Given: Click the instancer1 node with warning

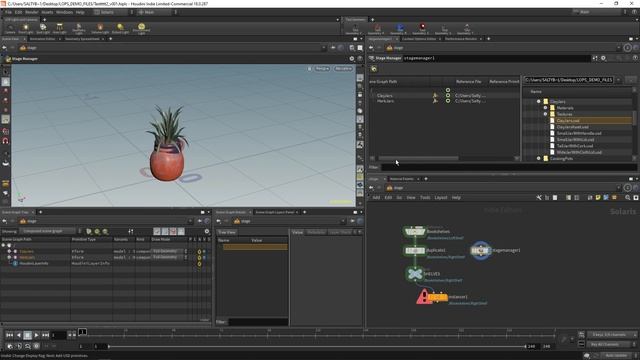Looking at the screenshot, I should [438, 298].
